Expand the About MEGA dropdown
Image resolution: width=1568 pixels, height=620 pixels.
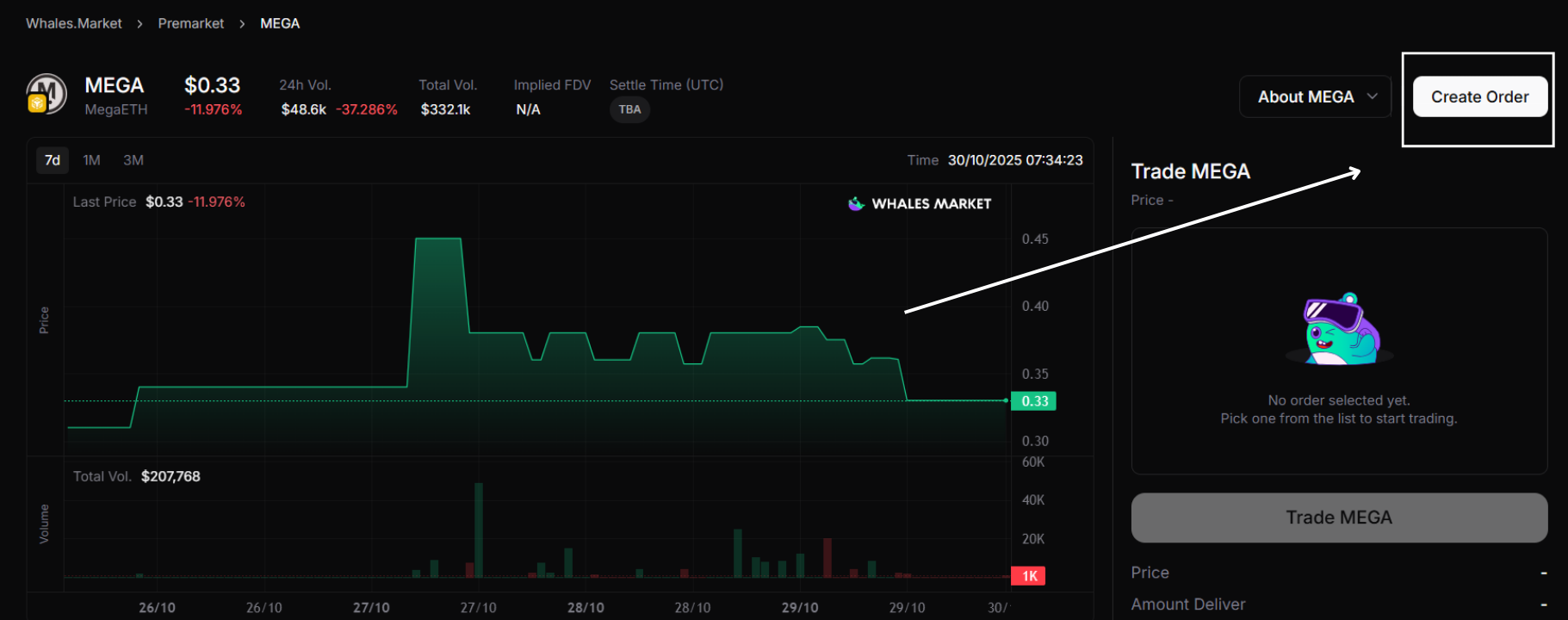tap(1315, 96)
